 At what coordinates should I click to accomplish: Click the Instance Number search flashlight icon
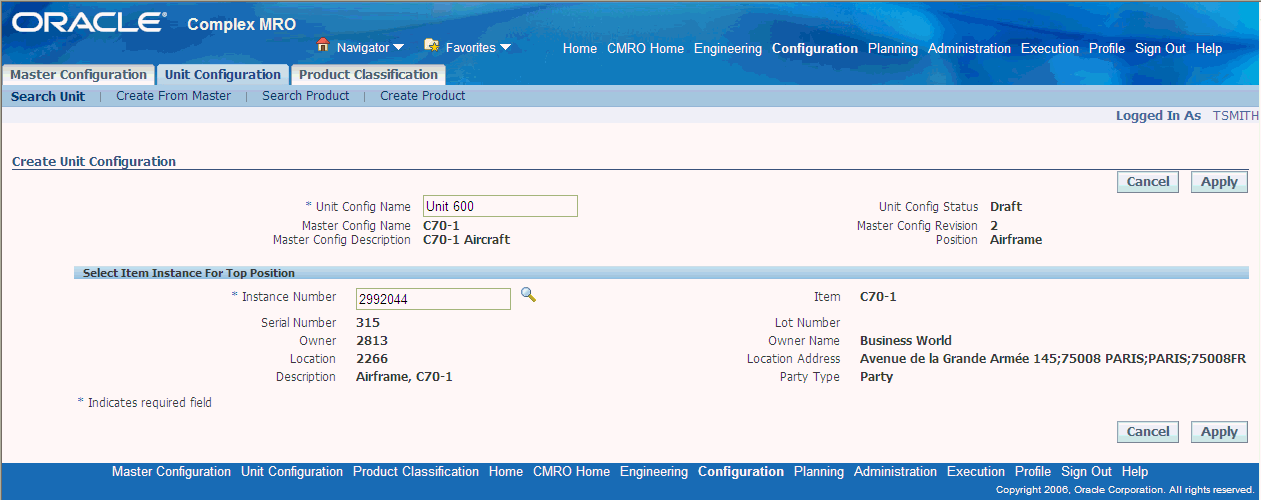[x=528, y=294]
